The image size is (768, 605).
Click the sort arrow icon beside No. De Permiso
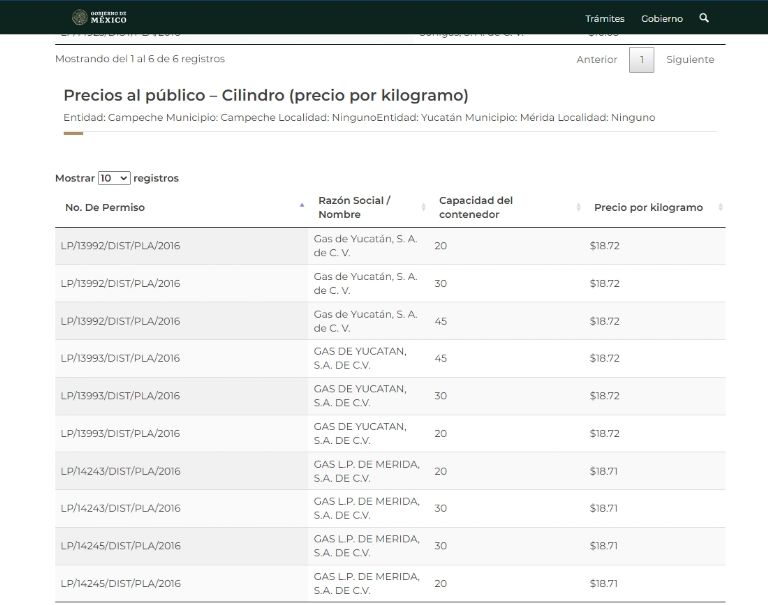pyautogui.click(x=302, y=205)
